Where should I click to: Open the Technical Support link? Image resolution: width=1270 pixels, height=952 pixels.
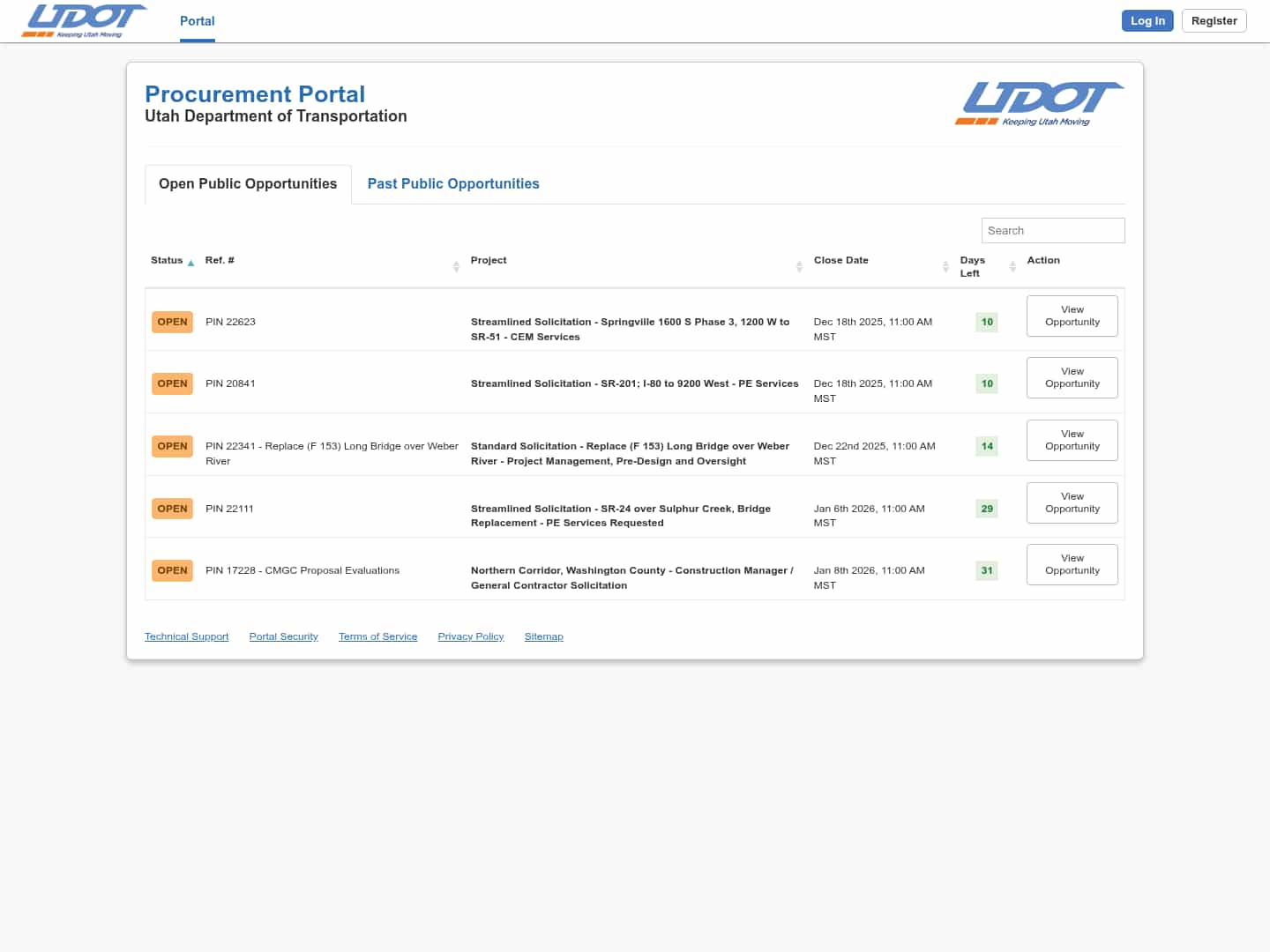(186, 636)
